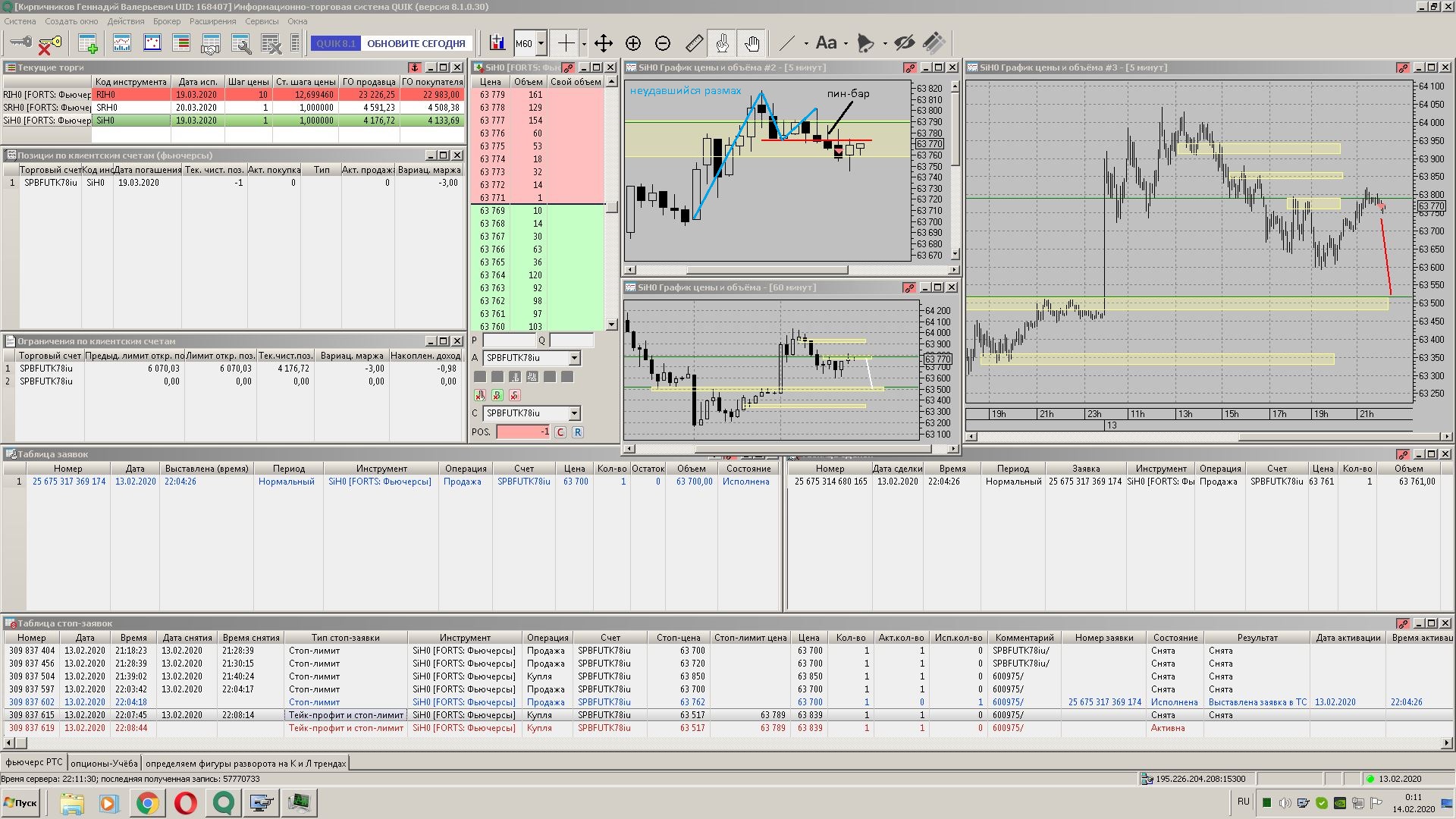
Task: Open the M60 timeframe dropdown
Action: (541, 43)
